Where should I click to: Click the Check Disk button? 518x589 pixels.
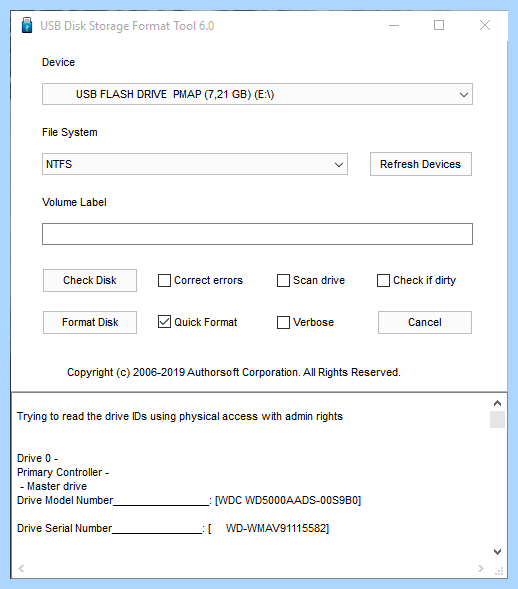(90, 280)
